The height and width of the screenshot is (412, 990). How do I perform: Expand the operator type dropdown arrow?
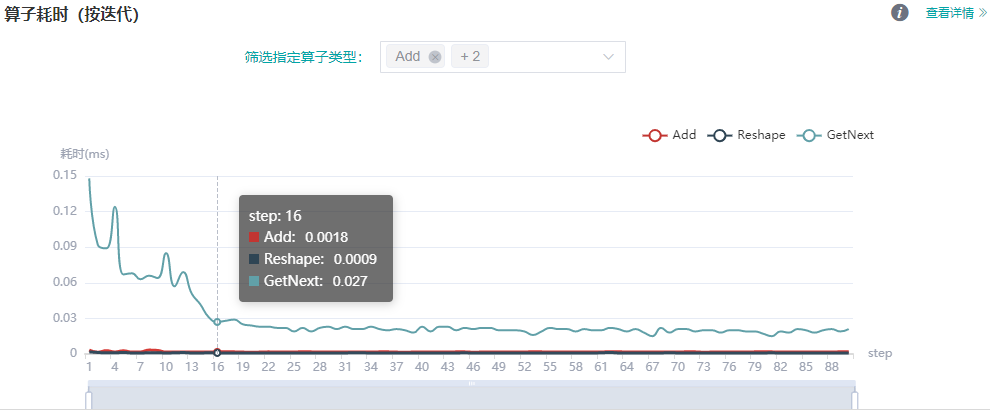608,57
